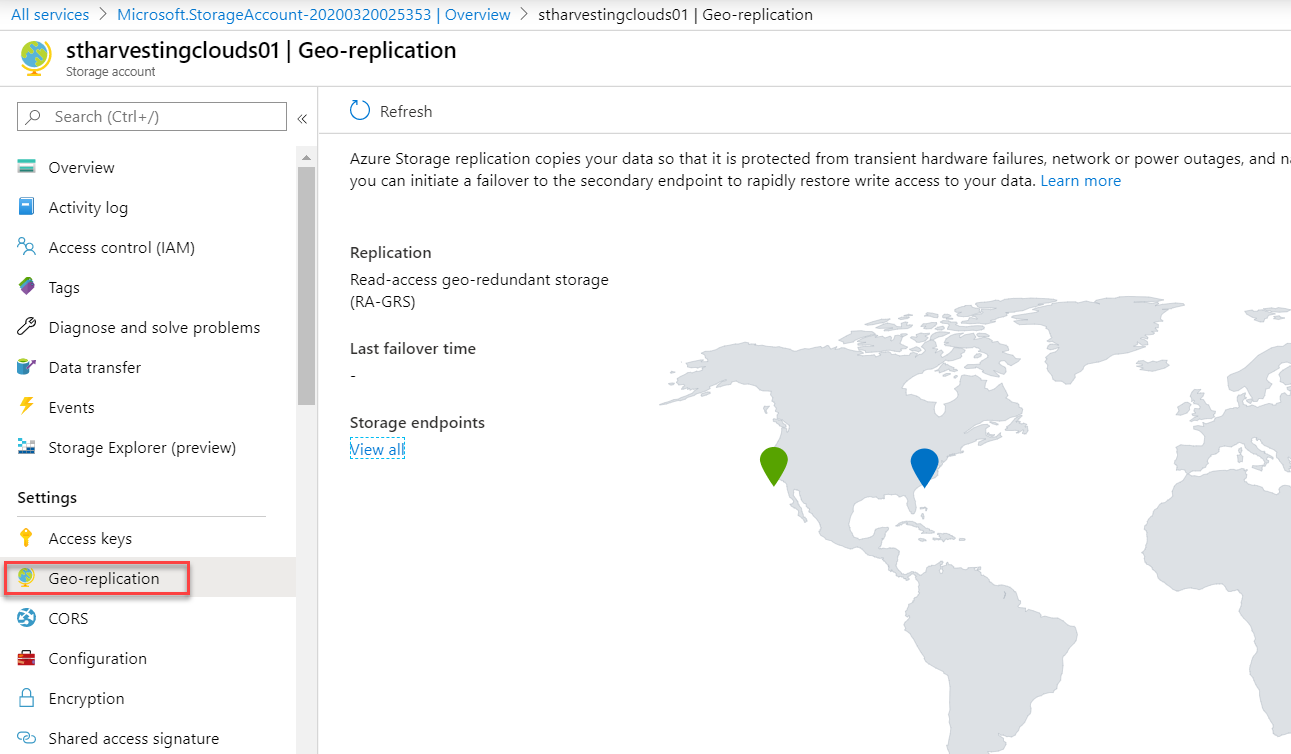Click the Data transfer bucket icon
This screenshot has height=754, width=1291.
tap(27, 367)
